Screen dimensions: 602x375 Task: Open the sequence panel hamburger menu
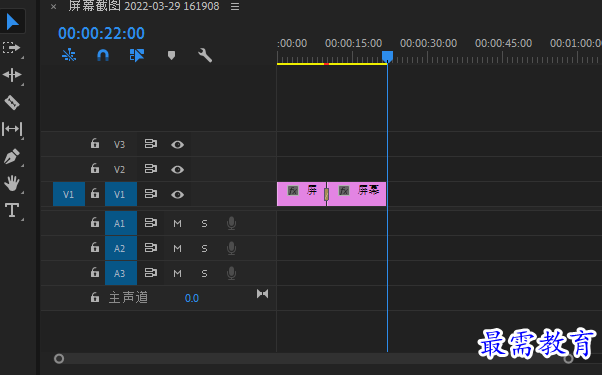(235, 7)
